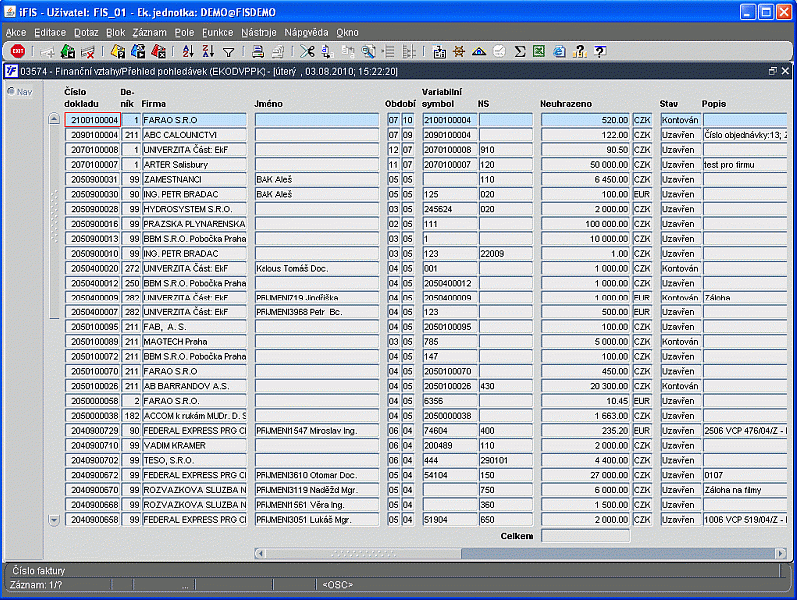Screen dimensions: 797x600
Task: Click the record scroll down arrow
Action: pyautogui.click(x=54, y=520)
